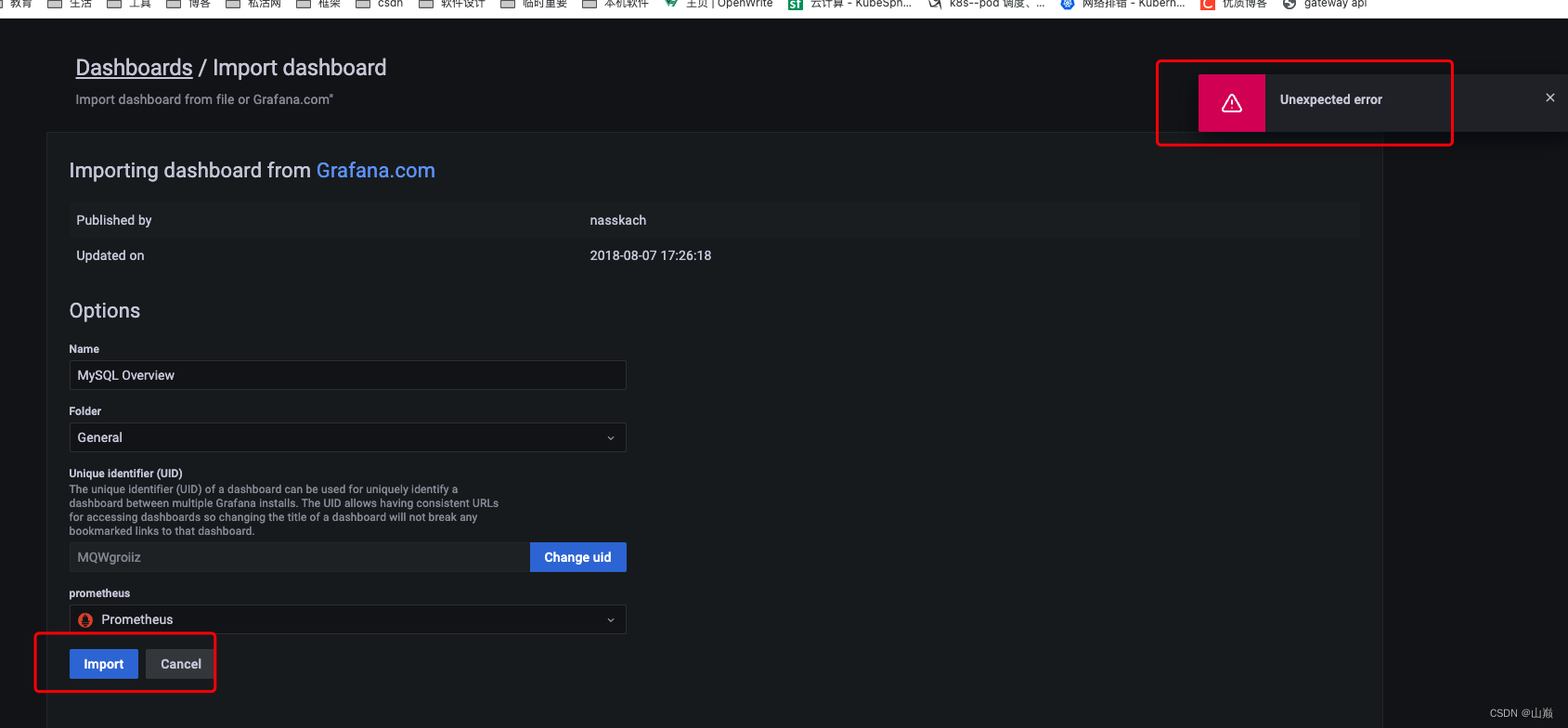Click the Published by label
The image size is (1568, 728).
(x=114, y=220)
